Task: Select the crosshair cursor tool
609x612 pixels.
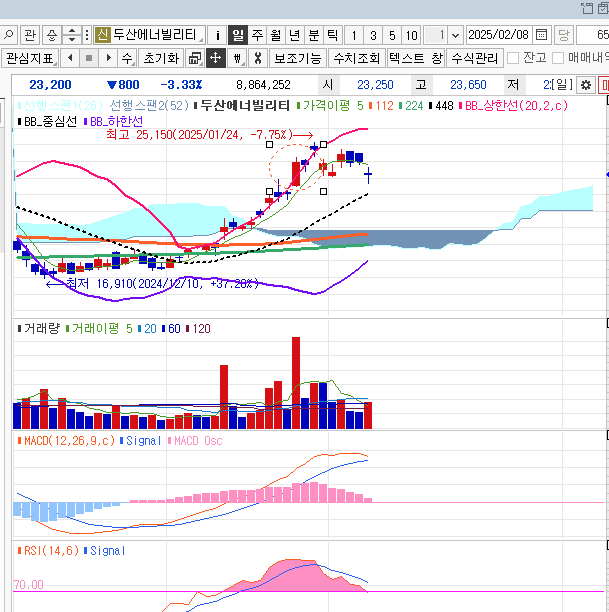Action: [x=215, y=58]
